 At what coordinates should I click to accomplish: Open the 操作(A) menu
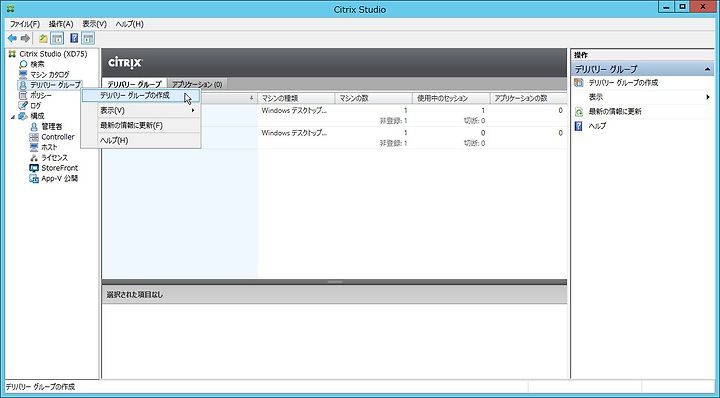click(x=61, y=24)
